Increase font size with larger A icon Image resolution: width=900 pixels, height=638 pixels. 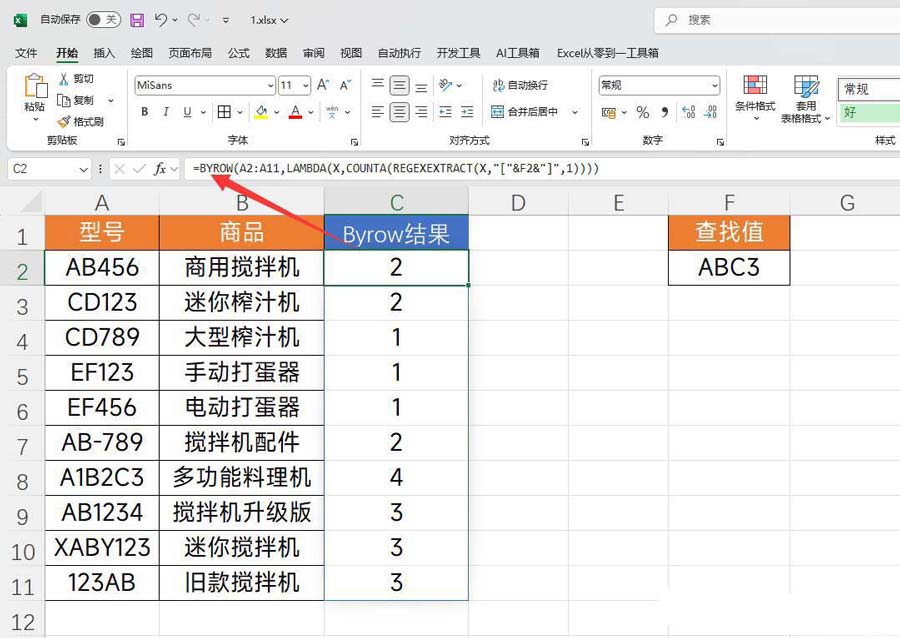[x=323, y=85]
